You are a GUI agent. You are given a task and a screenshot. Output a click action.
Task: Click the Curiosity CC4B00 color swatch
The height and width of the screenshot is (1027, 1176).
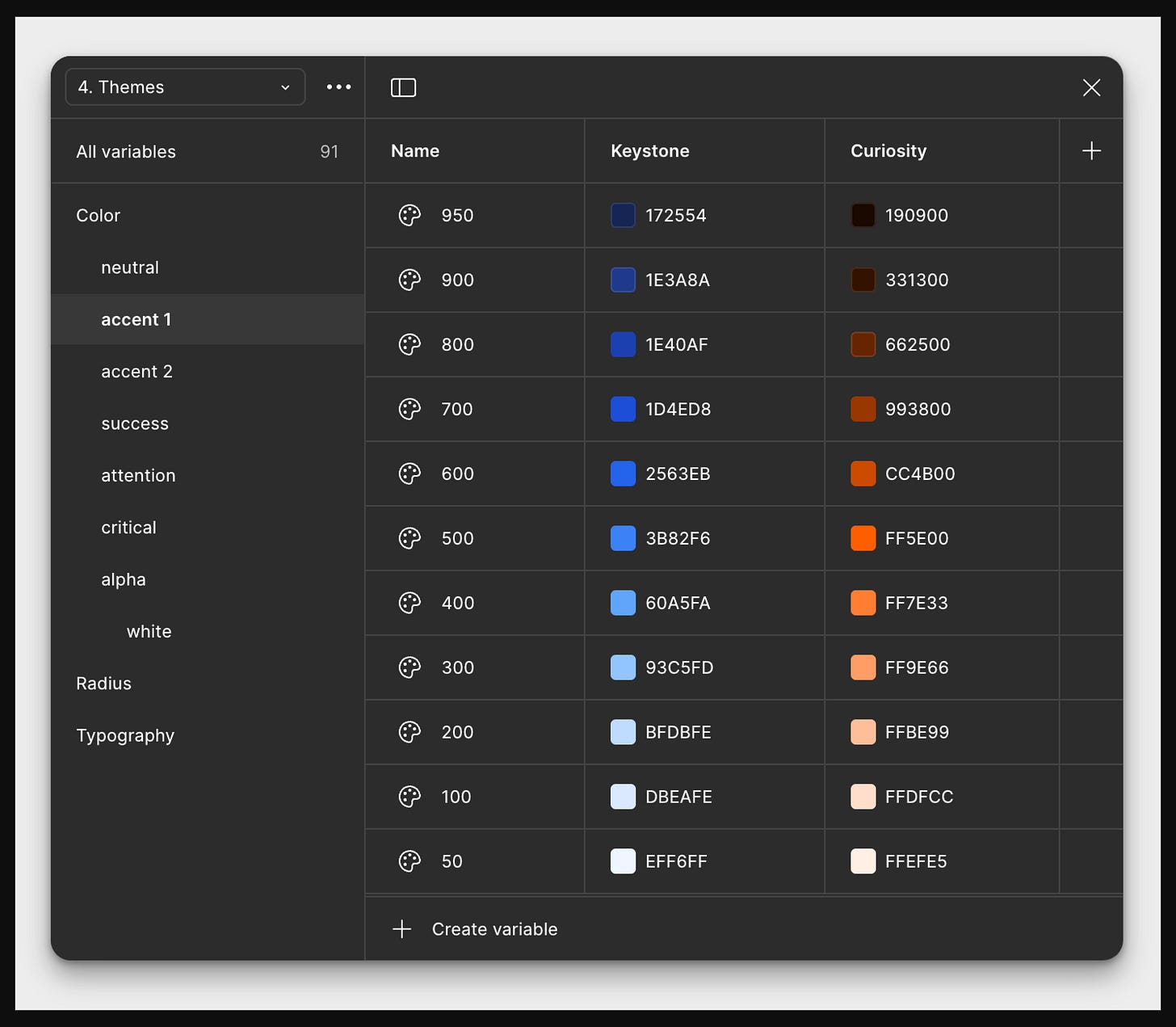(863, 474)
